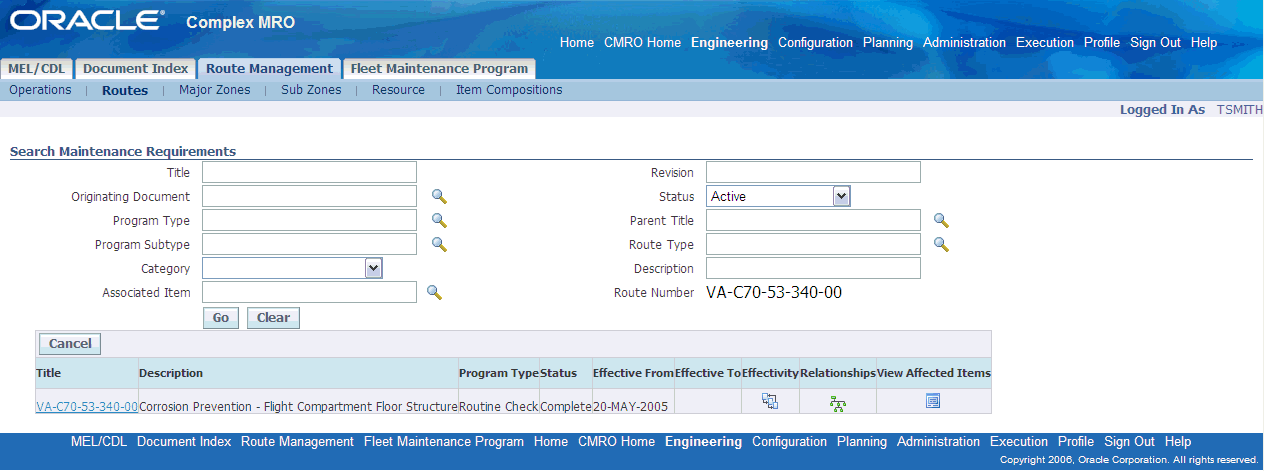Open Engineering in top navigation
The image size is (1264, 471).
point(729,43)
